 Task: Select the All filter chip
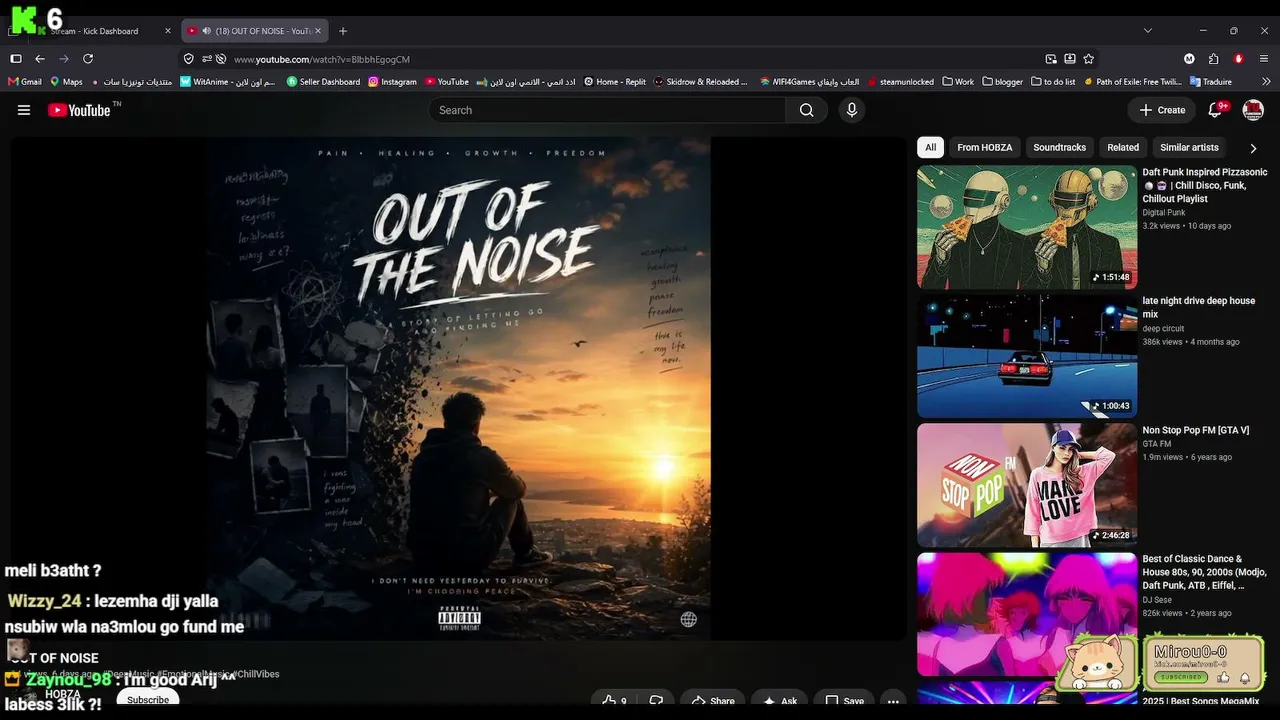930,147
